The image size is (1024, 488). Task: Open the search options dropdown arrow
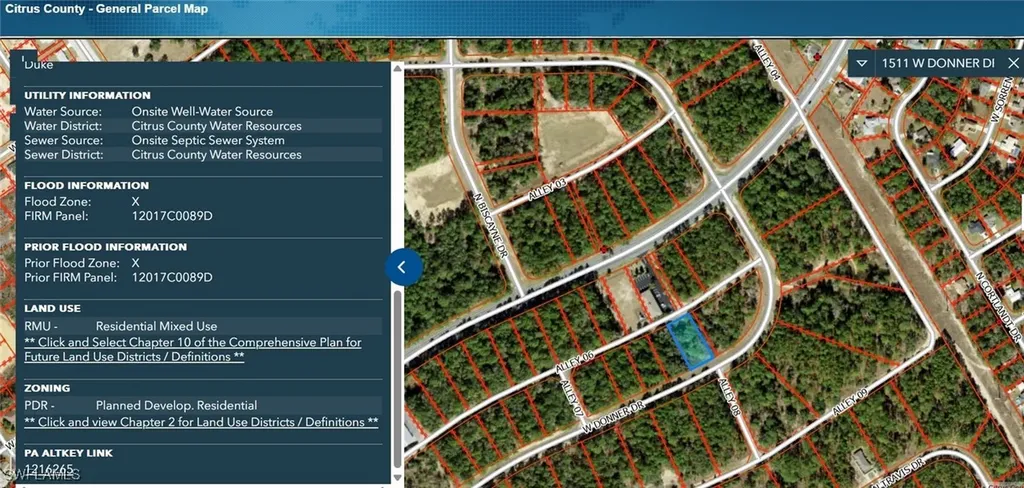864,63
